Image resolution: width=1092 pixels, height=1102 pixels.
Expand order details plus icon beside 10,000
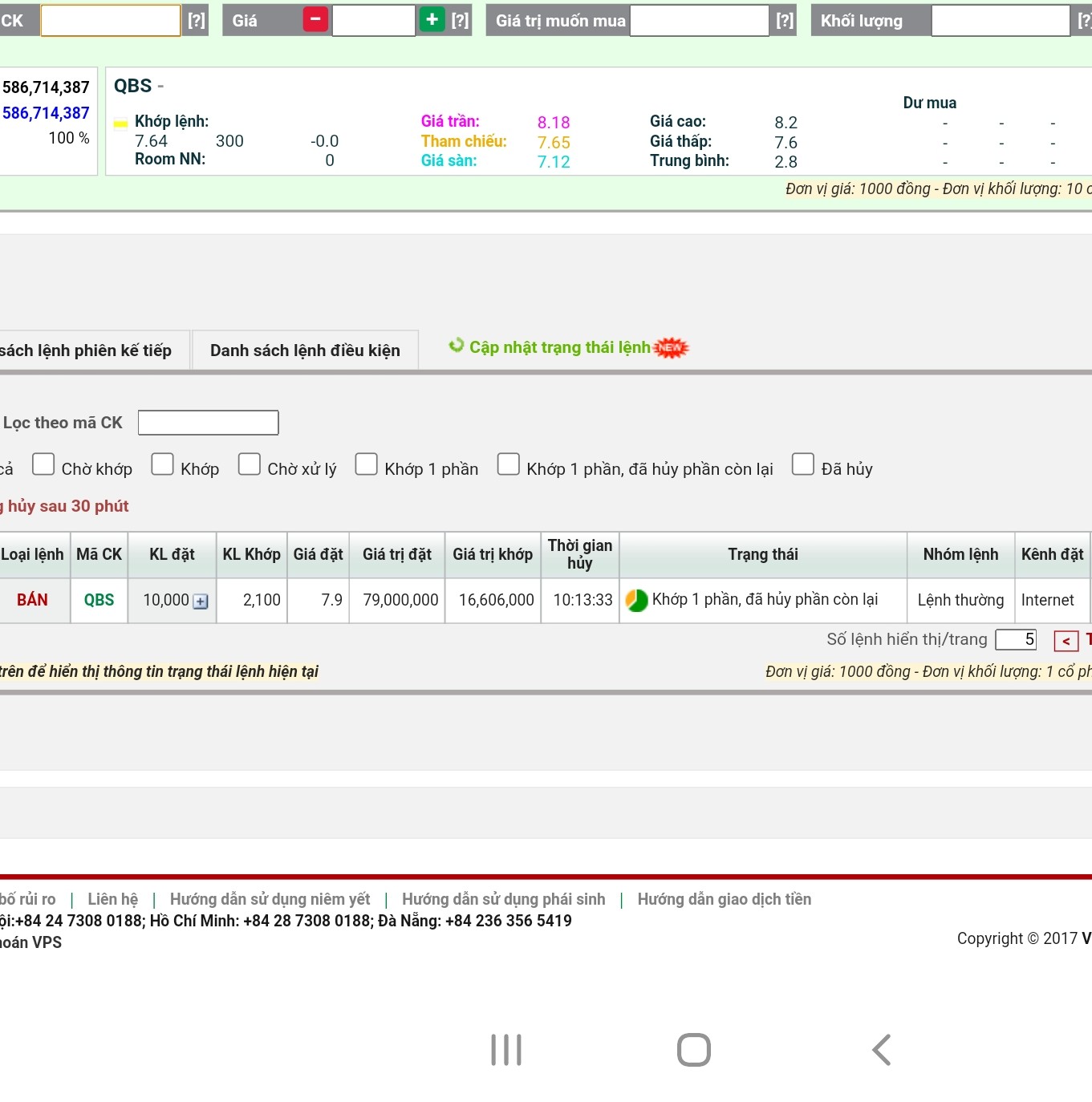pyautogui.click(x=201, y=602)
